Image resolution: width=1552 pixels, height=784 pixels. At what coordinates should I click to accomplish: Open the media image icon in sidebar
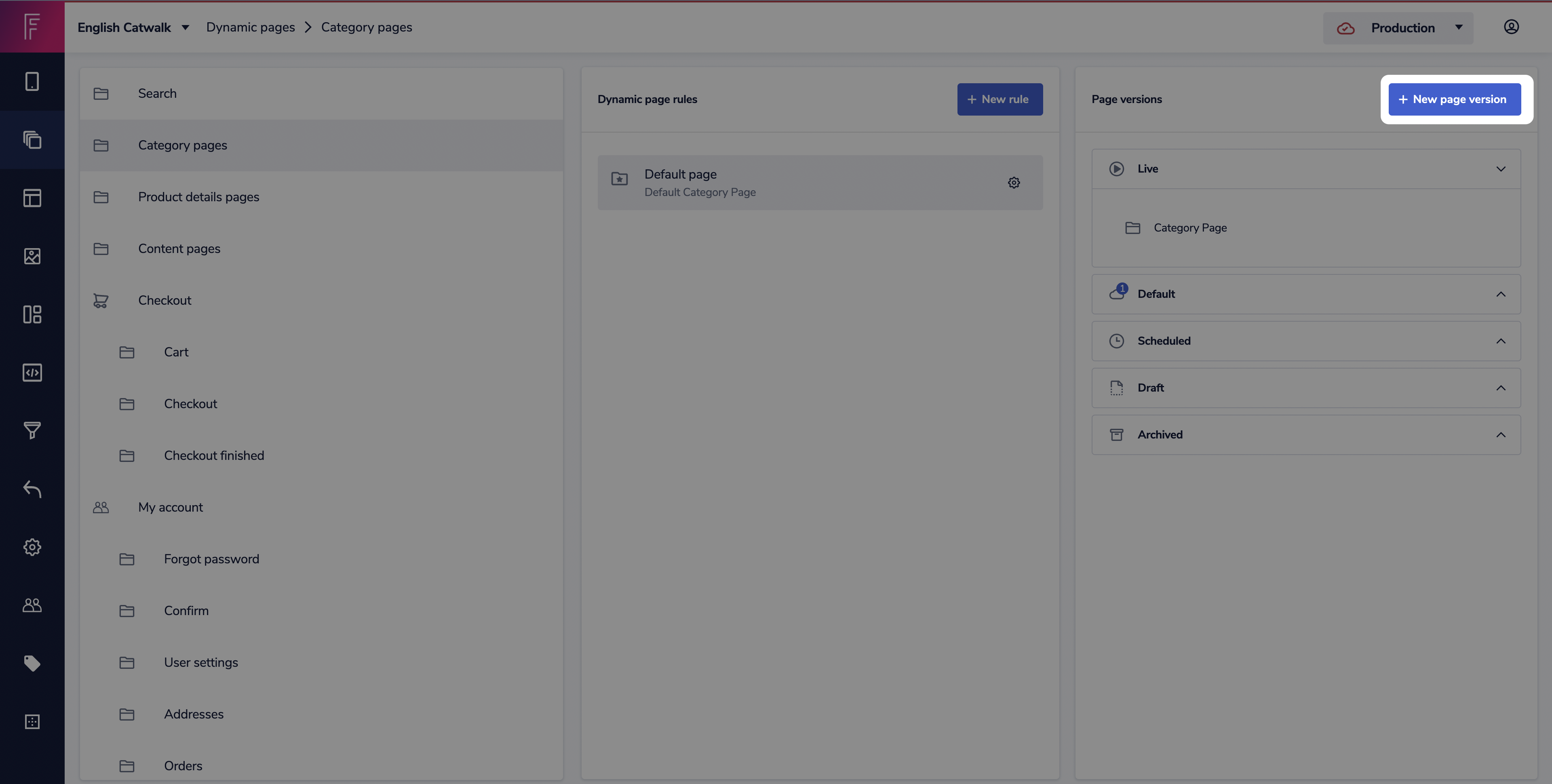[x=32, y=256]
